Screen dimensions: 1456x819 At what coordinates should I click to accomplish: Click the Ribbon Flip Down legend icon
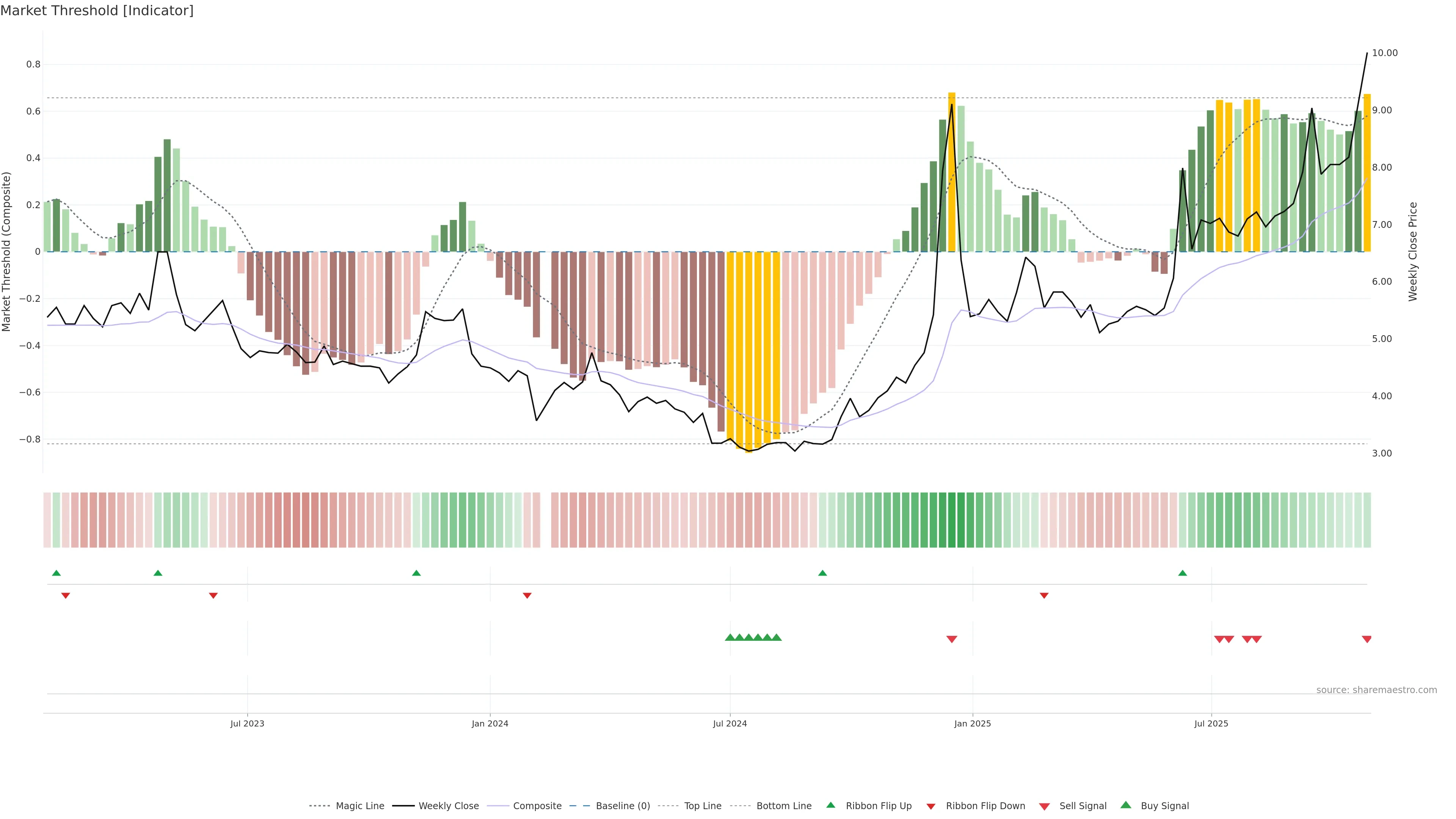(930, 806)
